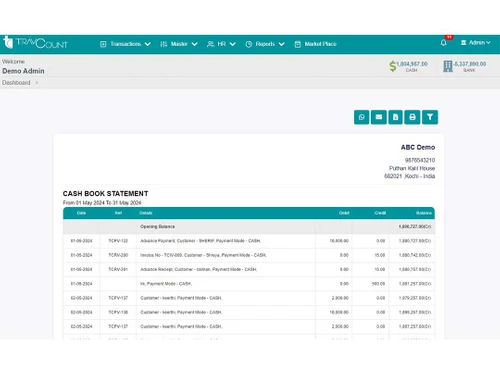Screen dimensions: 500x375
Task: Expand the Master dropdown chevron
Action: 195,44
